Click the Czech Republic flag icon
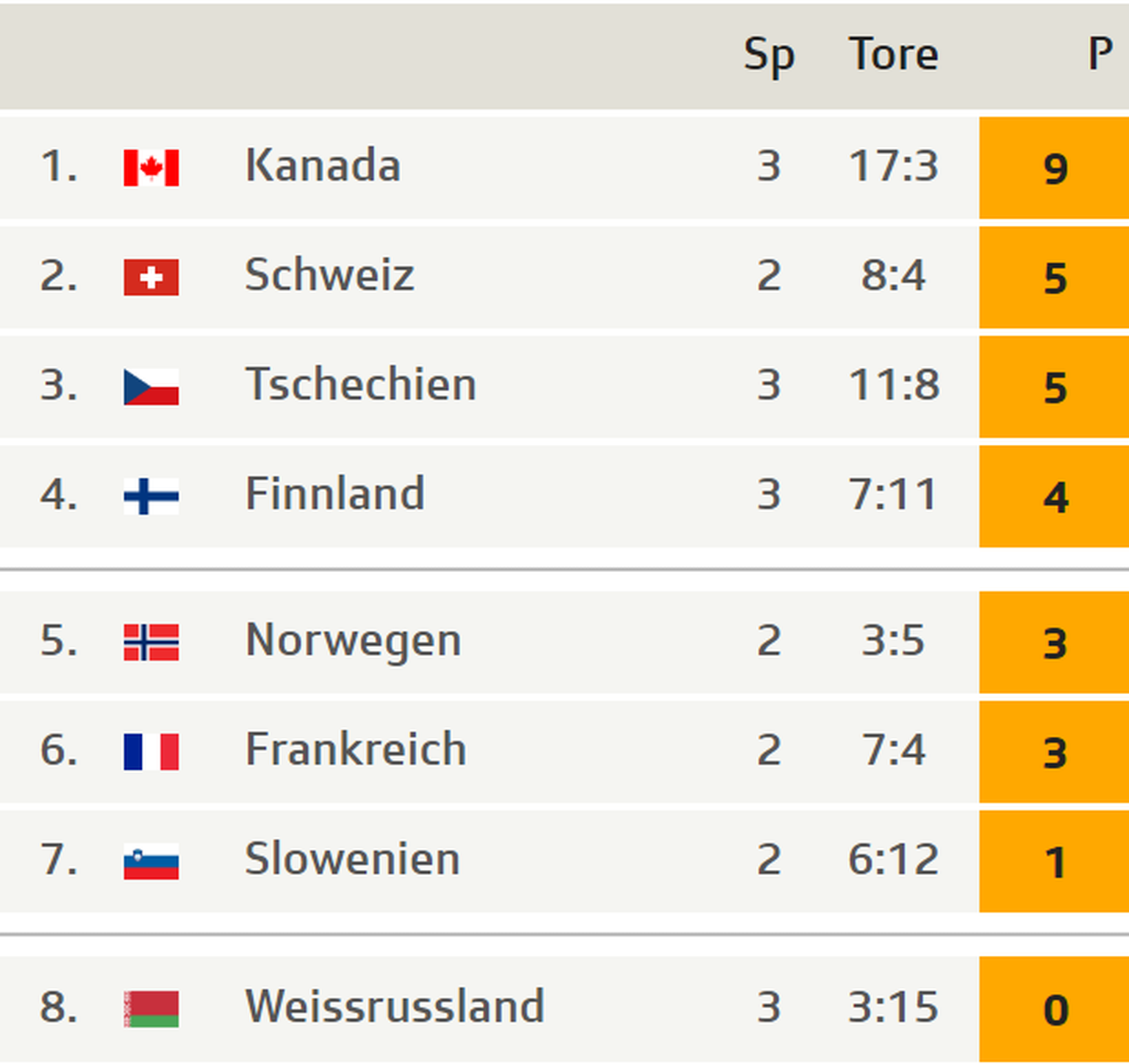Image resolution: width=1129 pixels, height=1064 pixels. (151, 387)
